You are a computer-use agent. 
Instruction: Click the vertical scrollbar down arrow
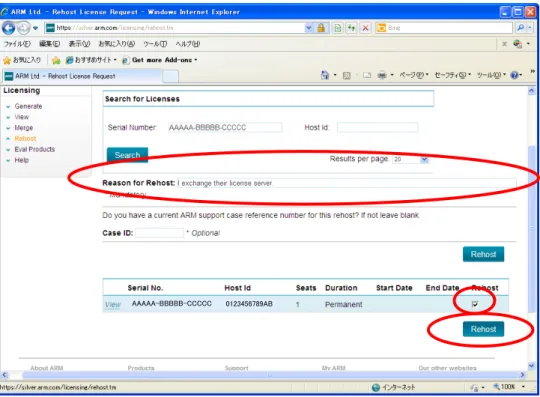click(531, 366)
